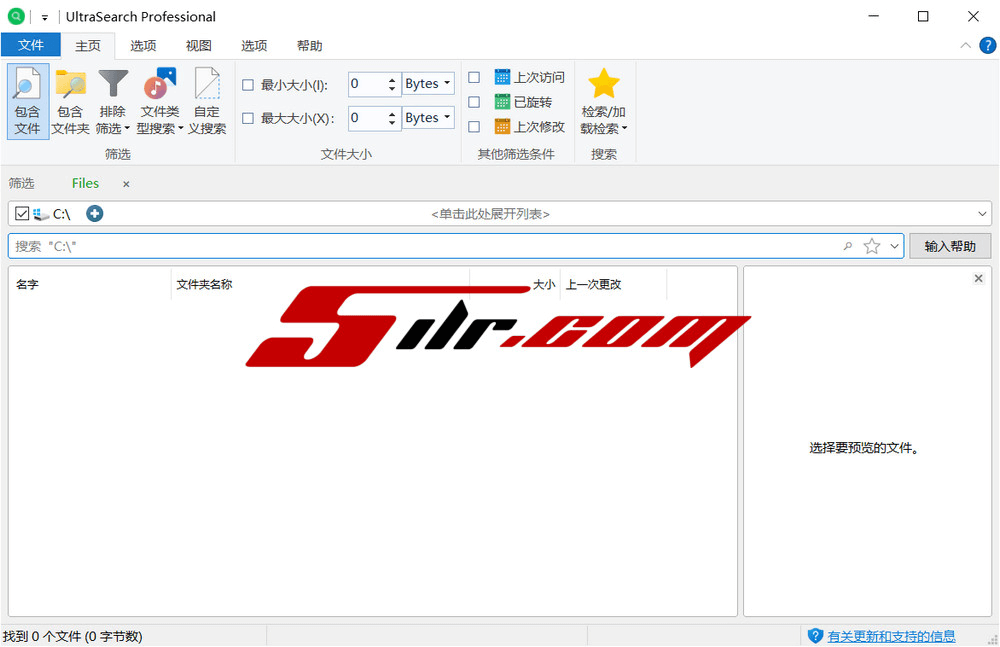Open the blue help question mark icon
The image size is (1000, 647).
(x=987, y=45)
